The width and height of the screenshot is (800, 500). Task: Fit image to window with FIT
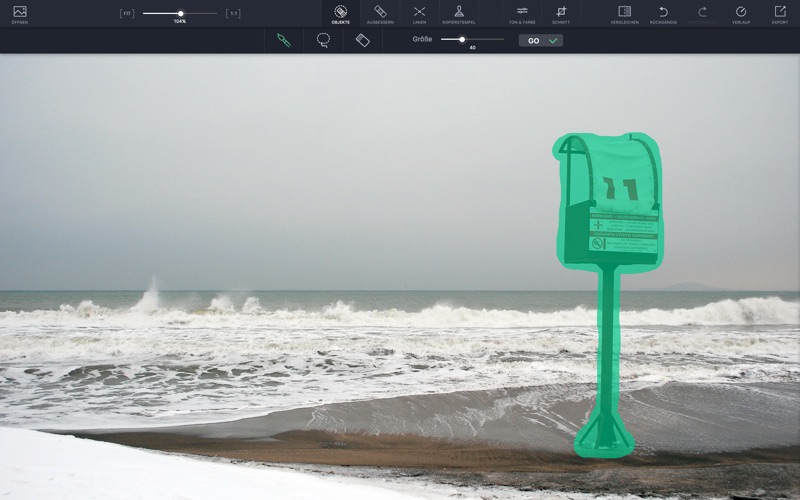[127, 14]
